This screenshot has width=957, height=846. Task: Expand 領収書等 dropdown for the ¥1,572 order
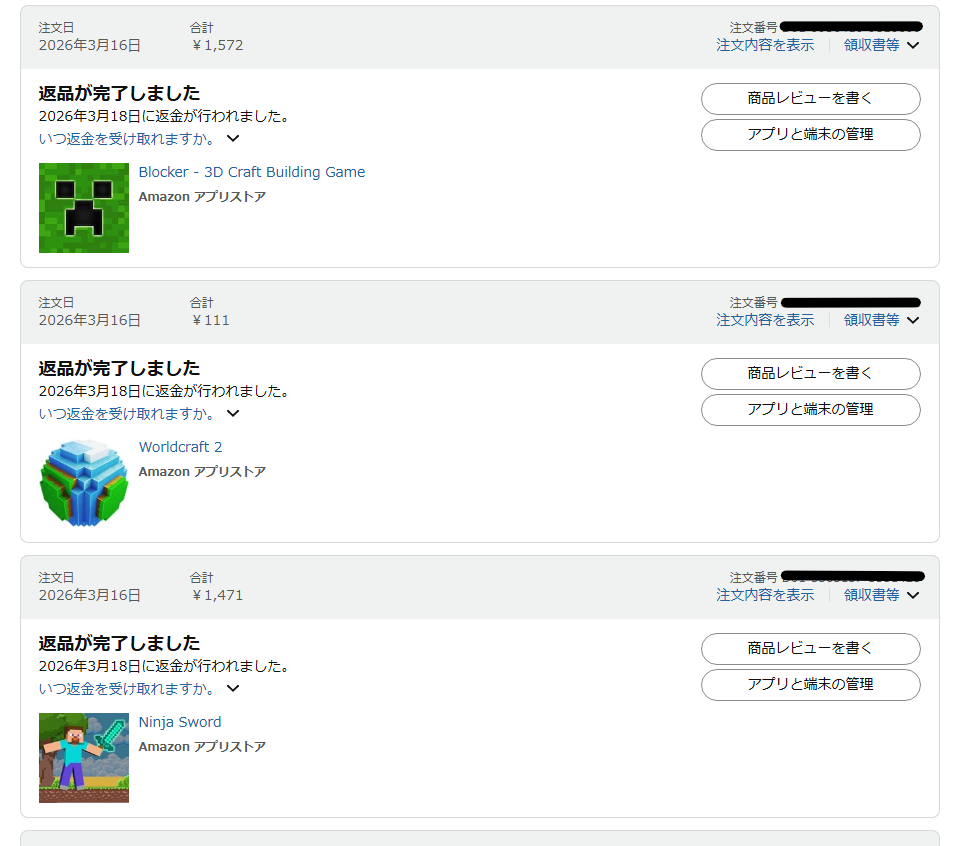[880, 45]
